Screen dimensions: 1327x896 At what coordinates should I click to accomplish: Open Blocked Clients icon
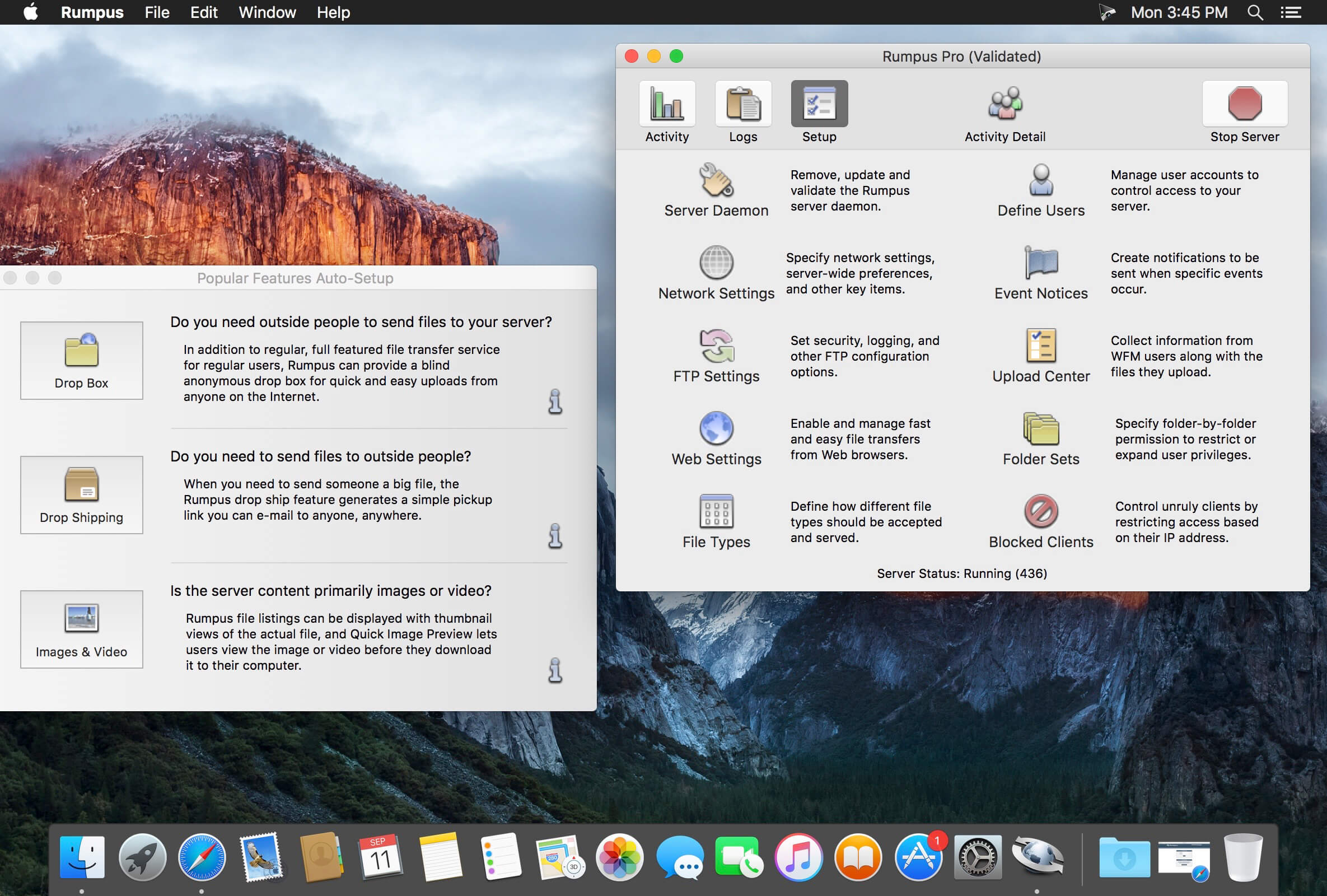click(x=1040, y=511)
